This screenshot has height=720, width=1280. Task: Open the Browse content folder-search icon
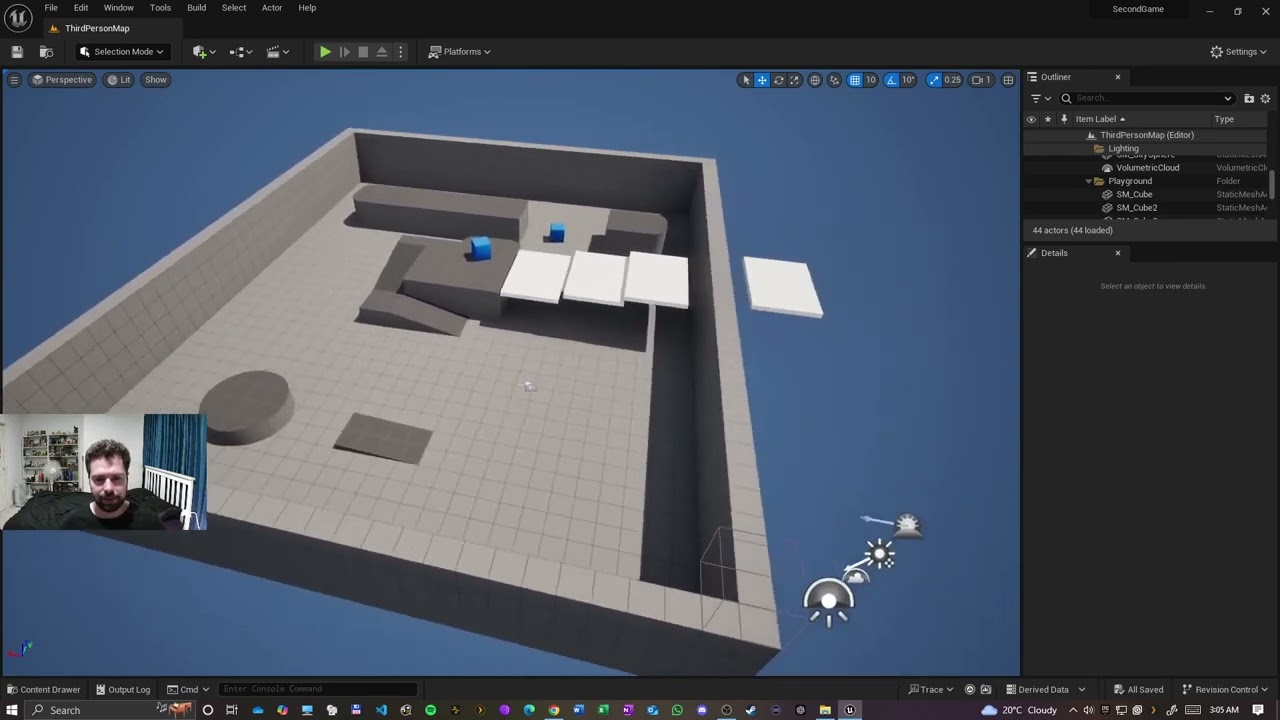tap(46, 52)
